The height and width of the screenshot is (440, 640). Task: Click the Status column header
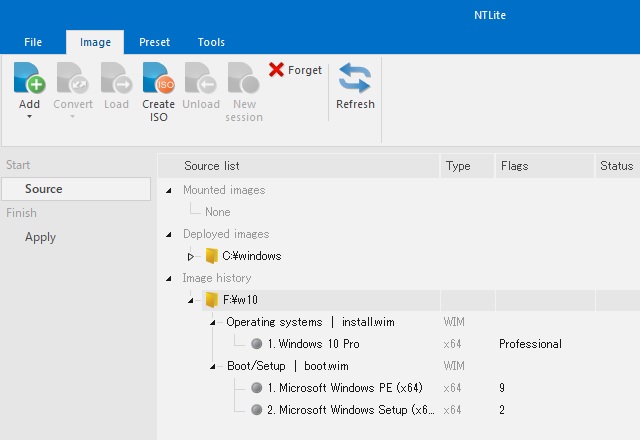pyautogui.click(x=618, y=166)
